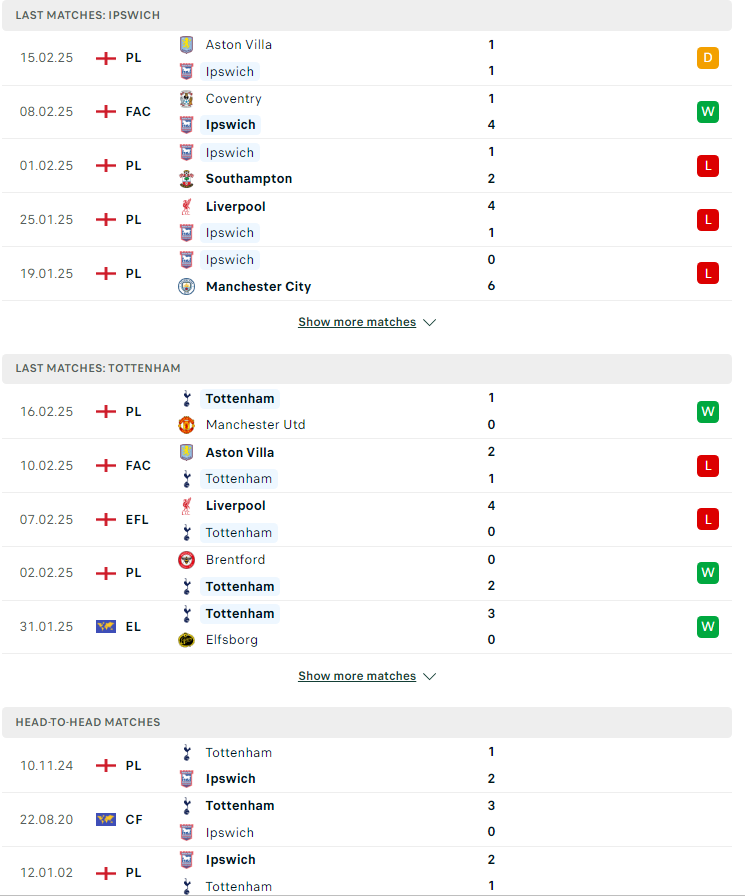Click the Europe flag beside 31.01.25 EL
The width and height of the screenshot is (745, 896).
106,627
